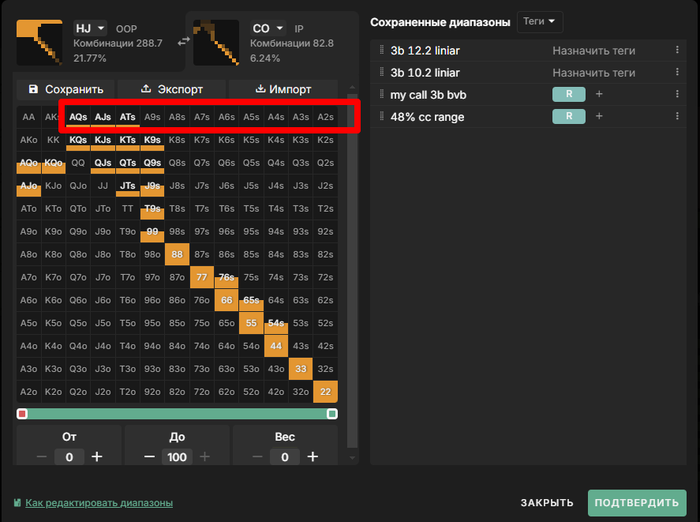Click the book icon beside help link

point(17,503)
